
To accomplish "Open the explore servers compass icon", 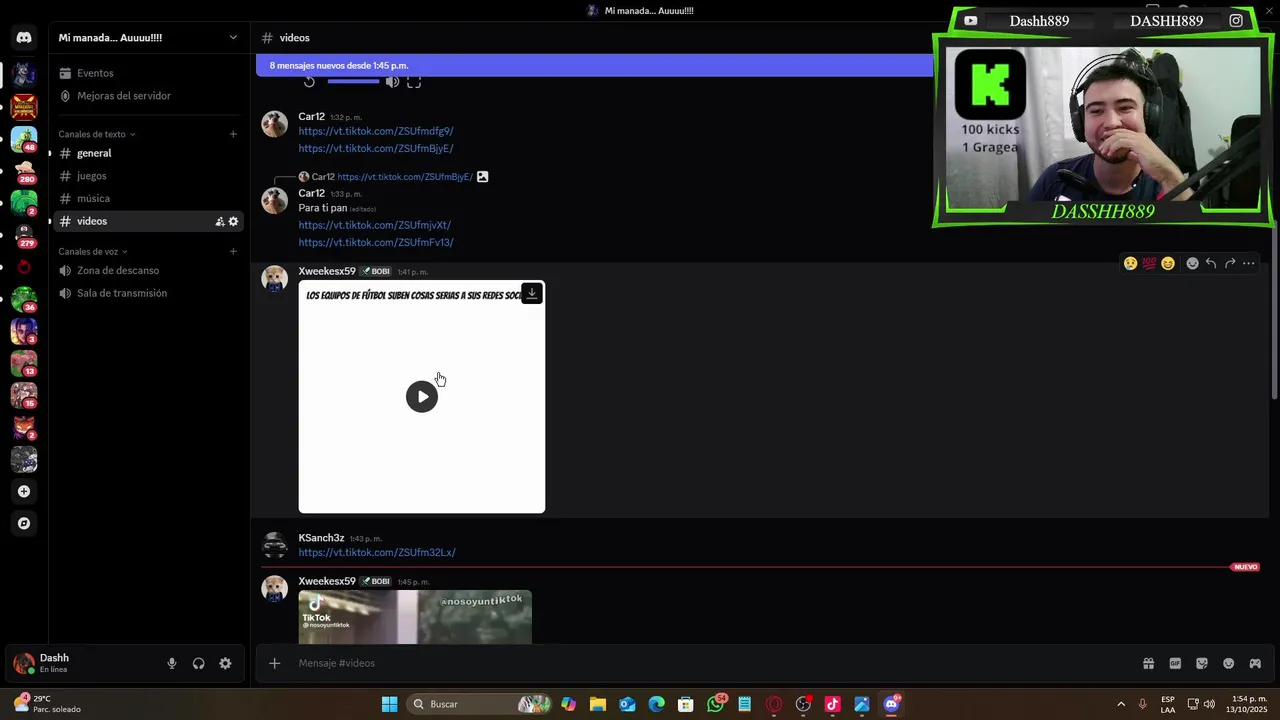I will coord(24,523).
